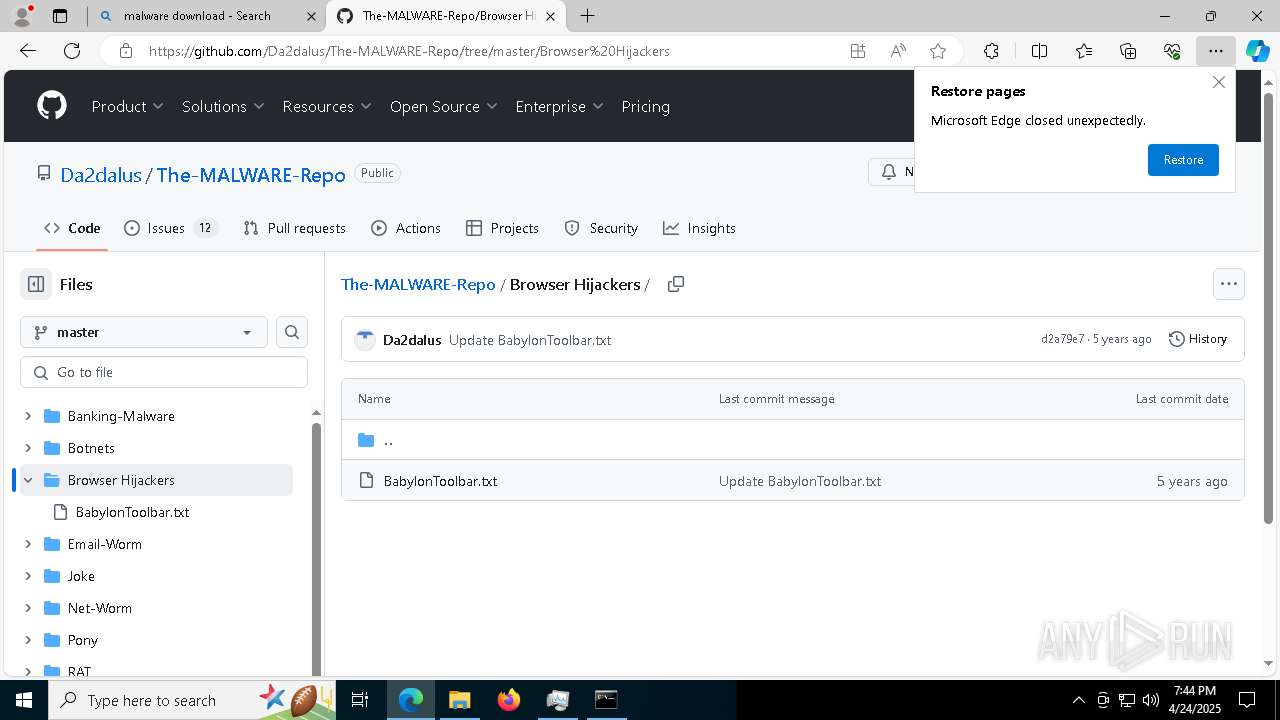Expand the Banking-Malware folder

28,416
